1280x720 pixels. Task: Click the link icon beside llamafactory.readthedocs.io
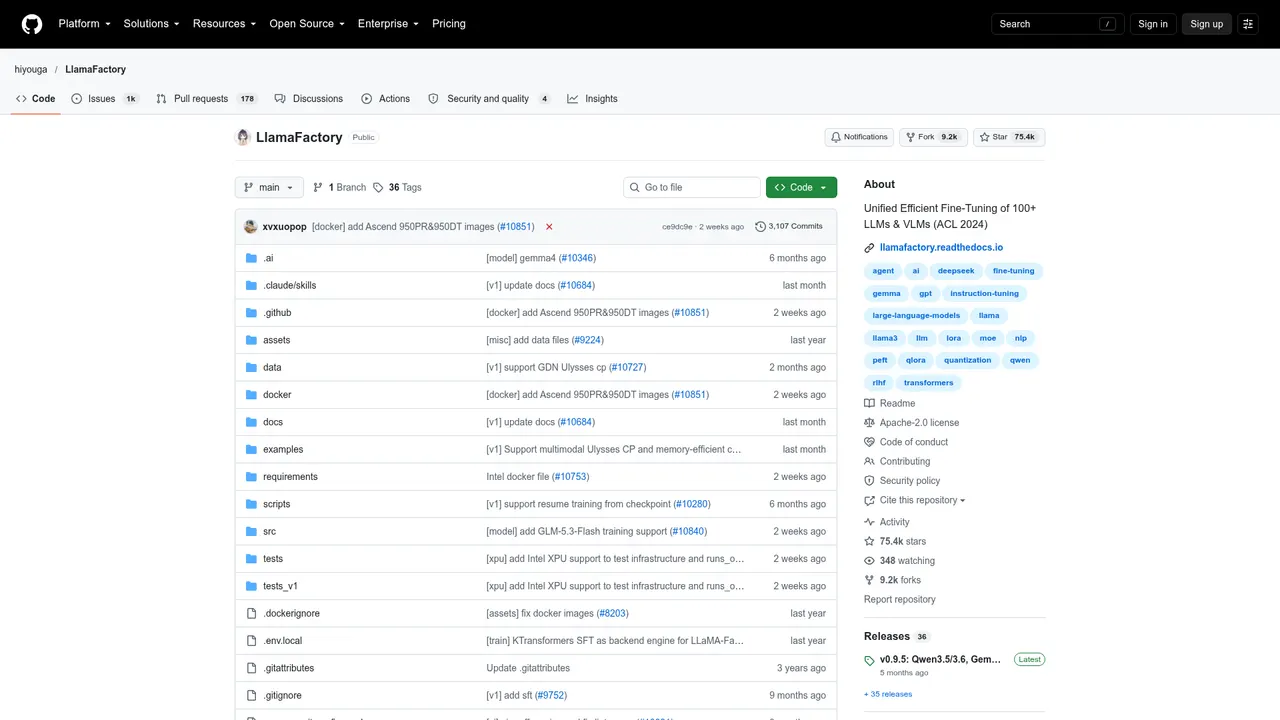[x=870, y=248]
